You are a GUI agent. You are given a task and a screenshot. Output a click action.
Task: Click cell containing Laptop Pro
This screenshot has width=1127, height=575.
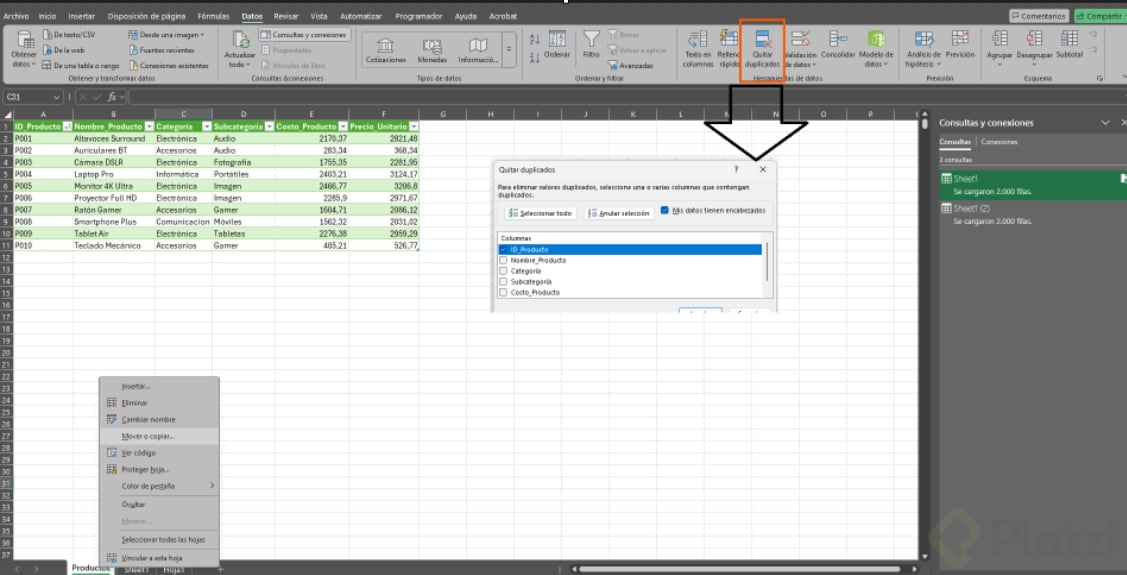114,174
